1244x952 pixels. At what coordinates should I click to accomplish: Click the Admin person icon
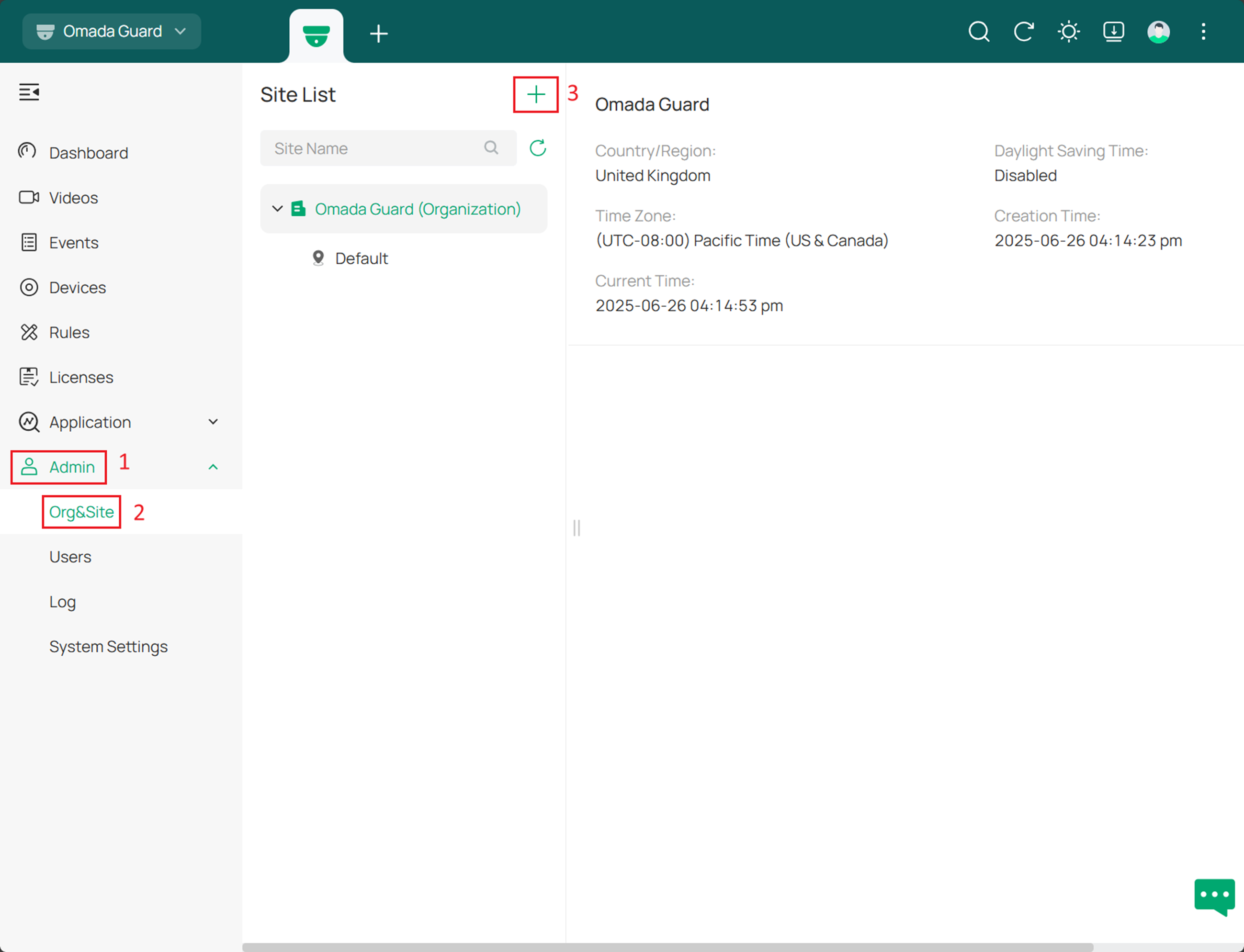[x=29, y=467]
